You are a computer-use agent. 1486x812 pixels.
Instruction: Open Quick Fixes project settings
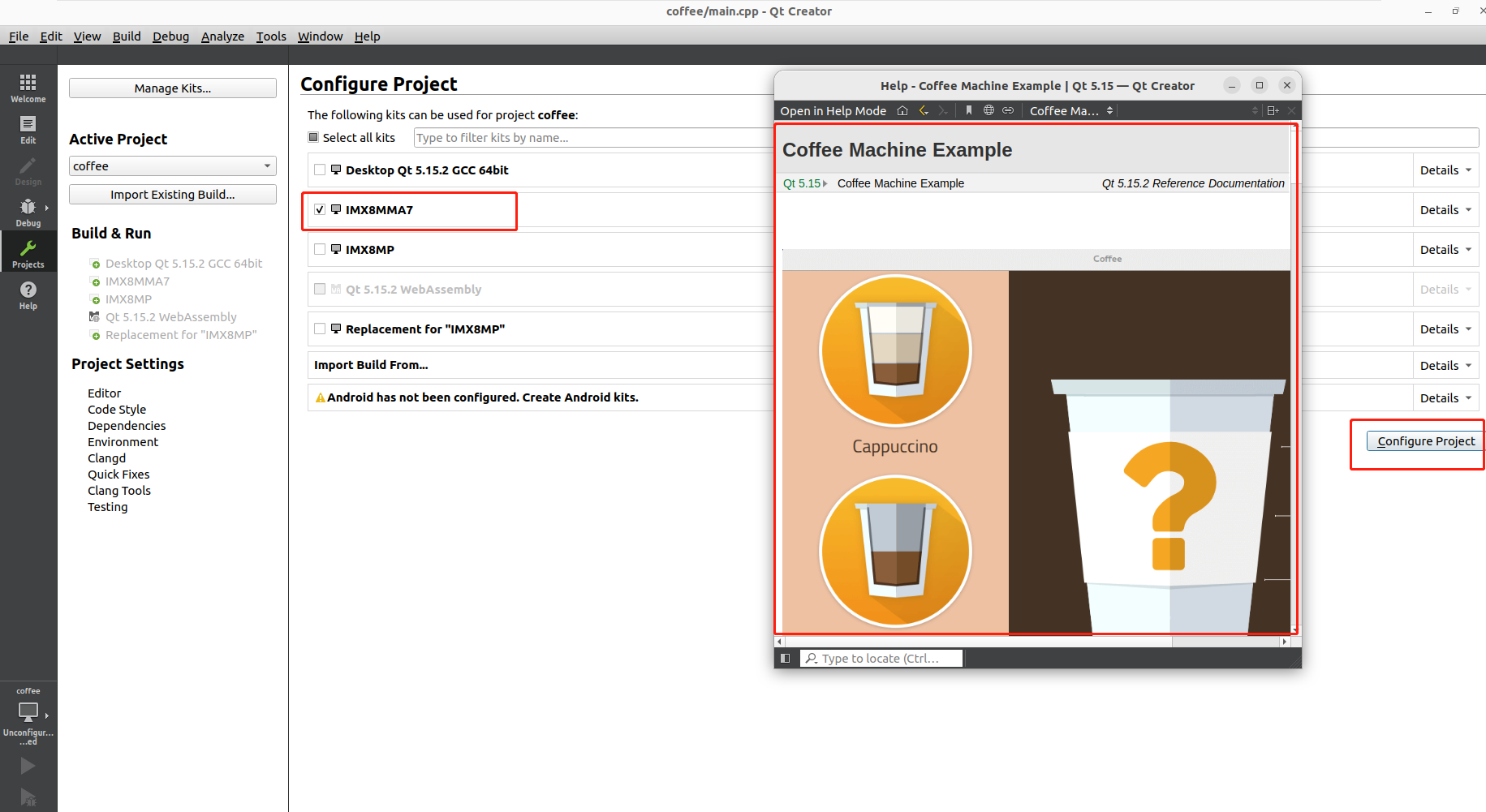[x=118, y=474]
